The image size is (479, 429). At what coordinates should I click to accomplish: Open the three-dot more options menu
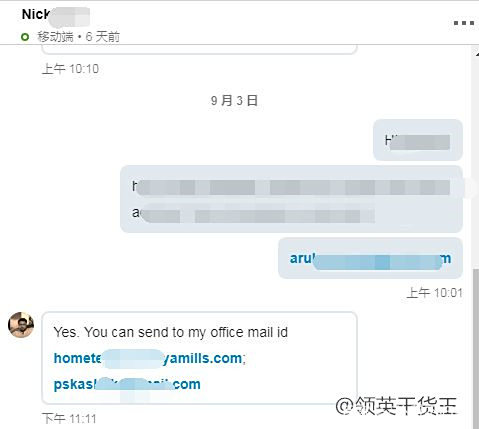point(464,23)
